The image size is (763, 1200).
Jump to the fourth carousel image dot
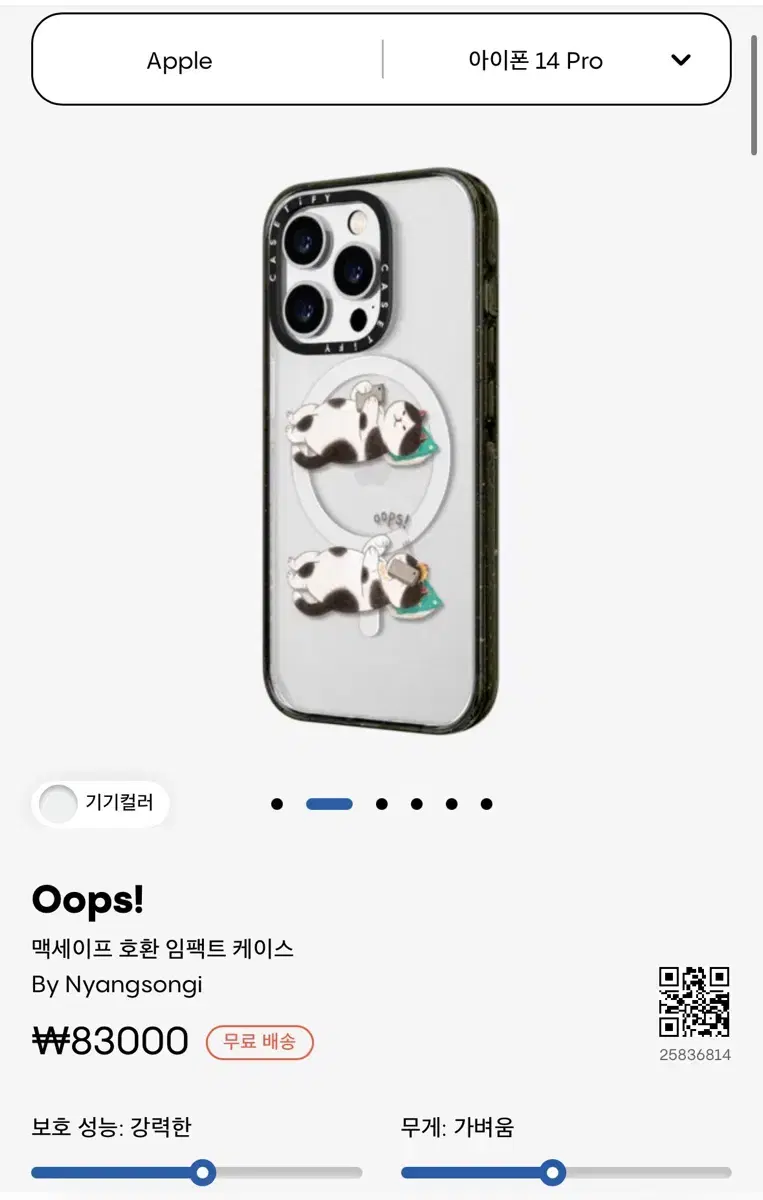tap(416, 804)
